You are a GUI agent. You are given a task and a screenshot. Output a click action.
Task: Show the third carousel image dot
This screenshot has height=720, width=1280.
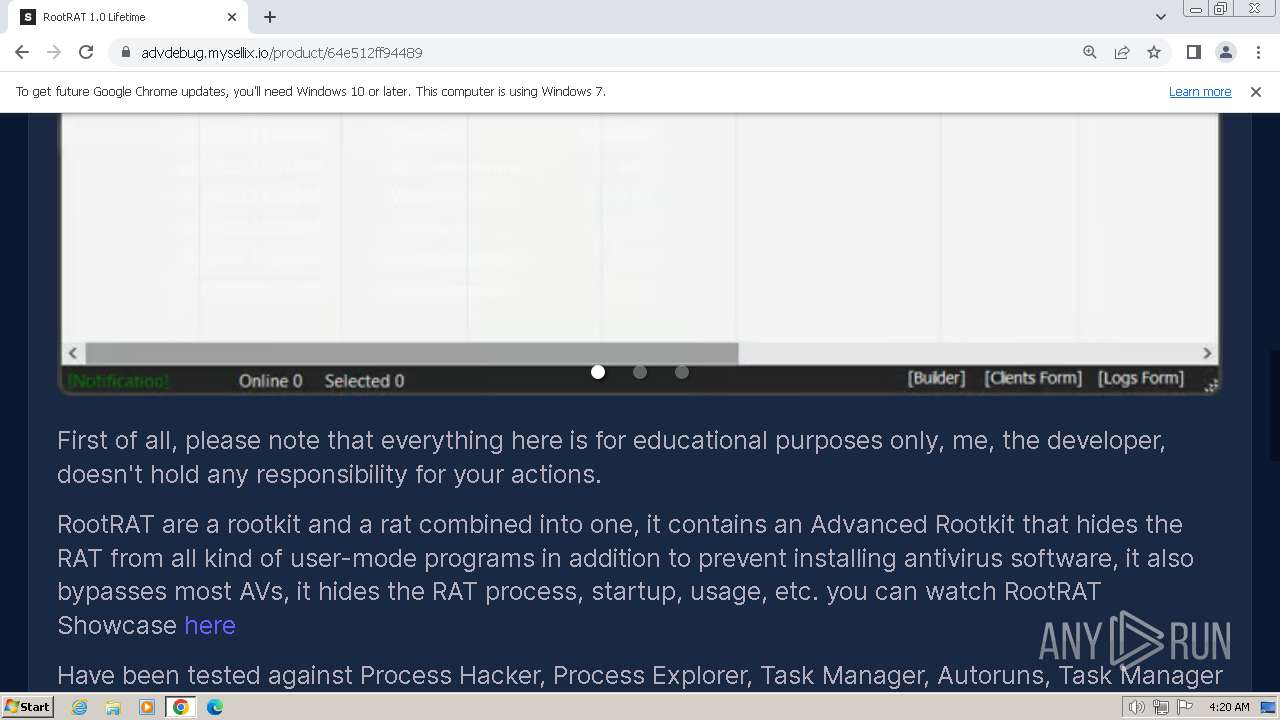tap(682, 372)
